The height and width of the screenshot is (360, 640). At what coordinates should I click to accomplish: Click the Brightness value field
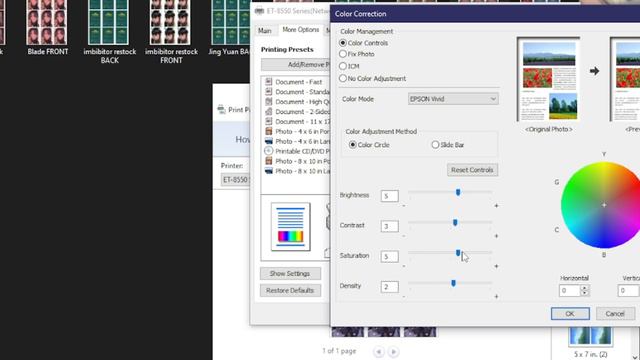pos(389,196)
